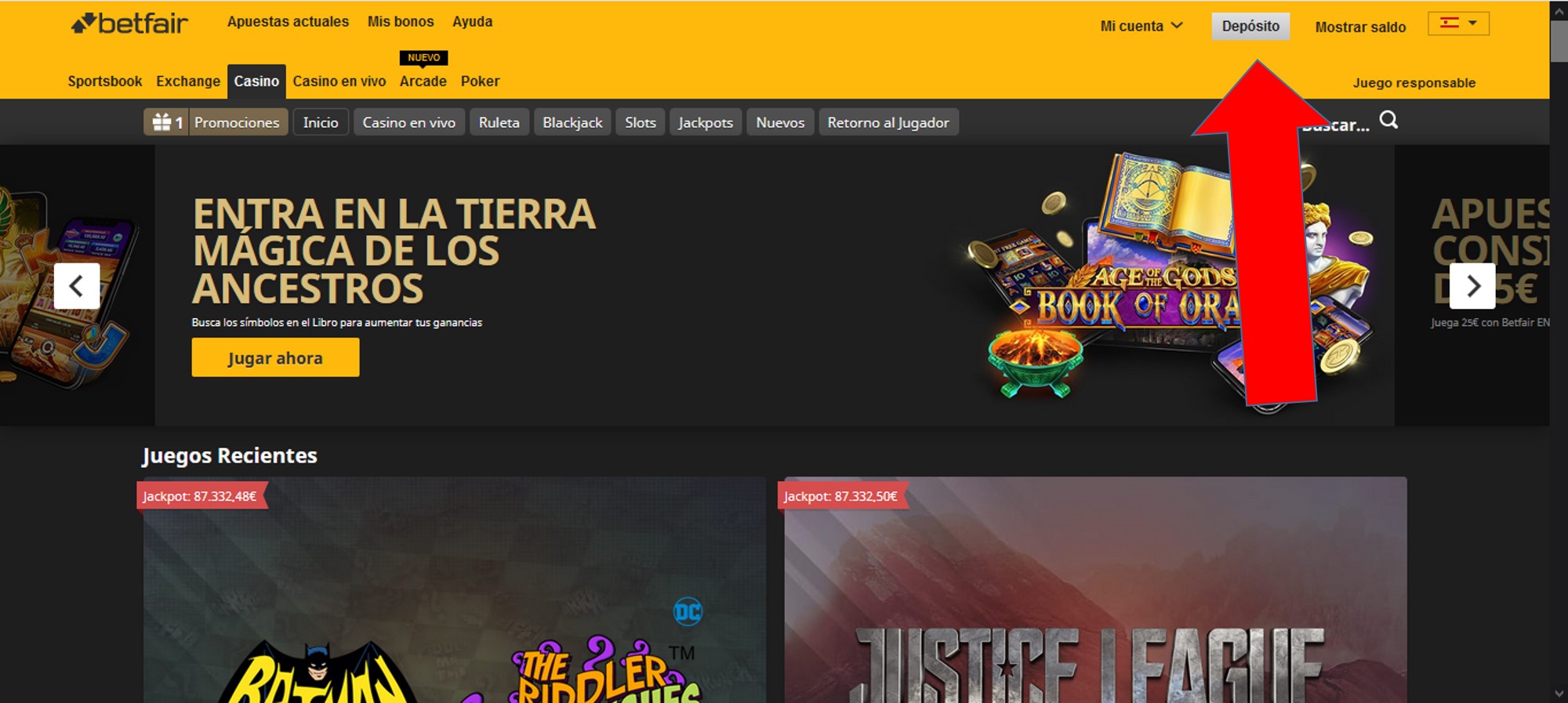Open the Batman Riddler game thumbnail

pyautogui.click(x=454, y=590)
